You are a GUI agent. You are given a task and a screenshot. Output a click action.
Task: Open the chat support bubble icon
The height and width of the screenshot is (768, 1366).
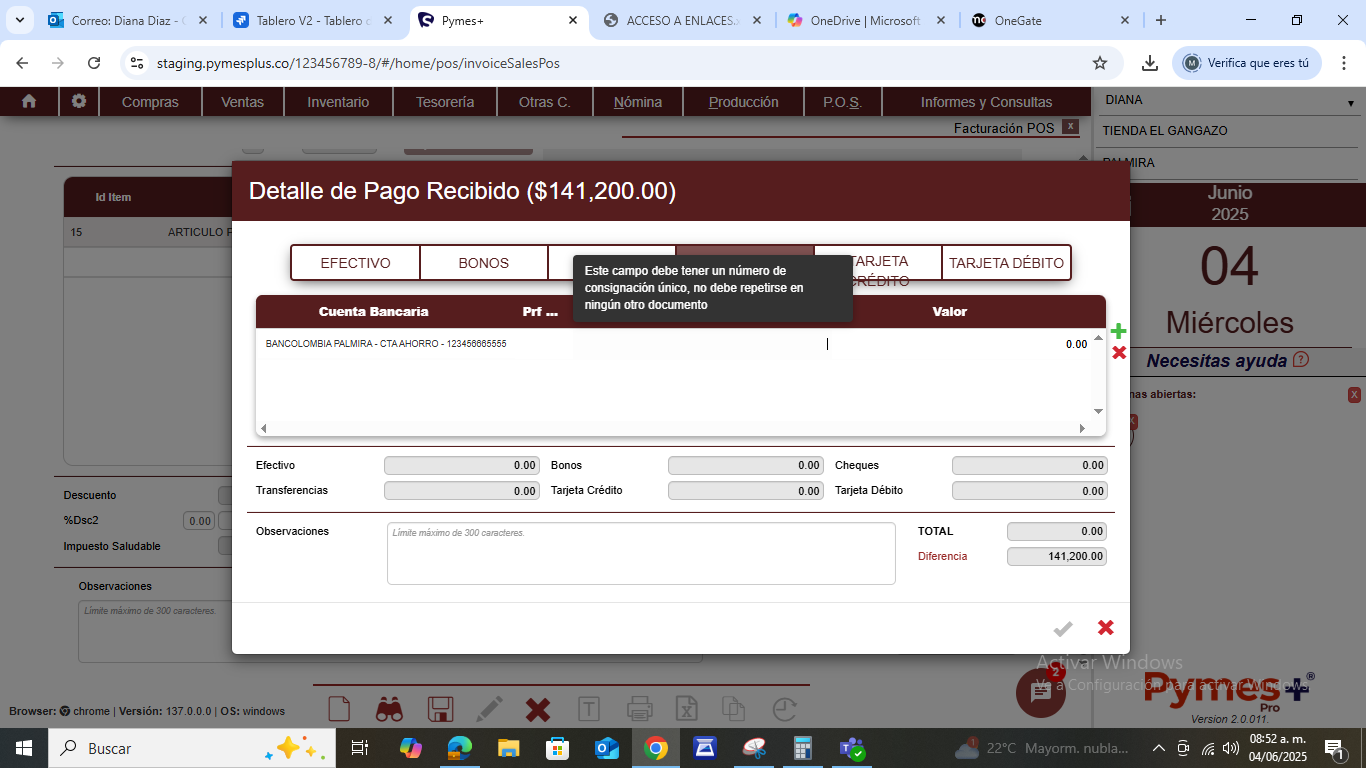1040,693
